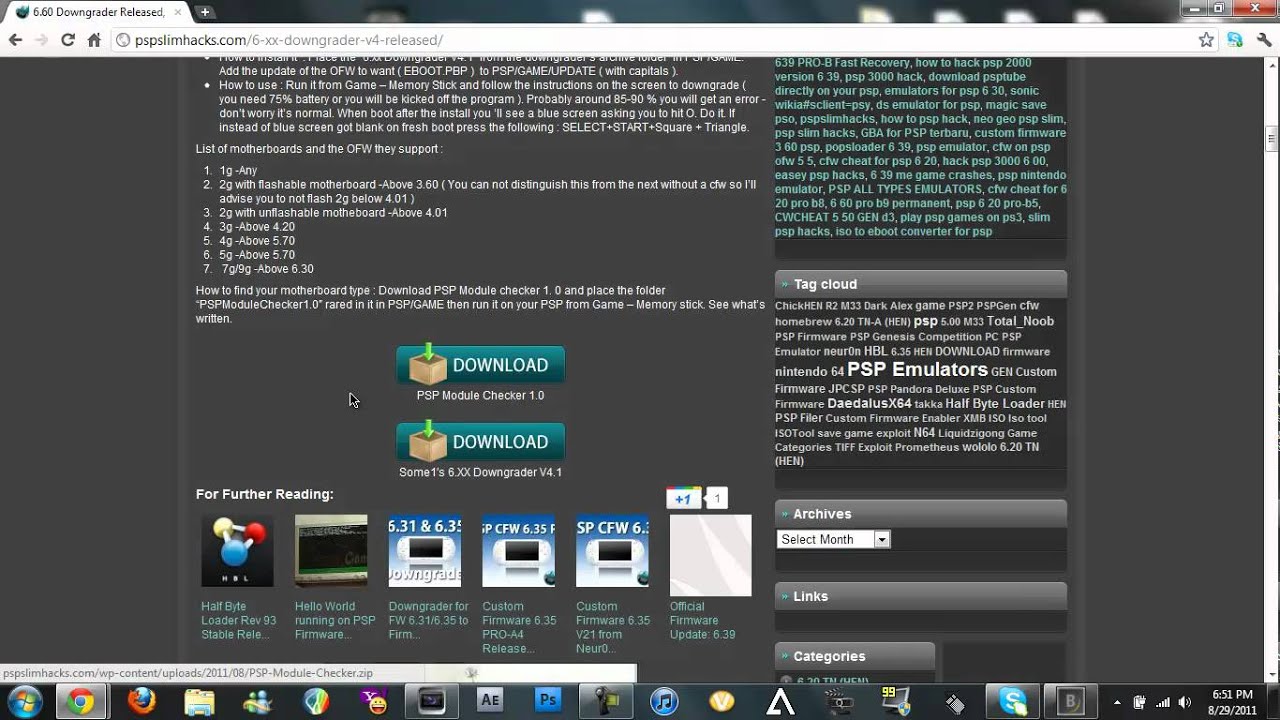
Task: Reload the page with the refresh icon
Action: point(68,40)
